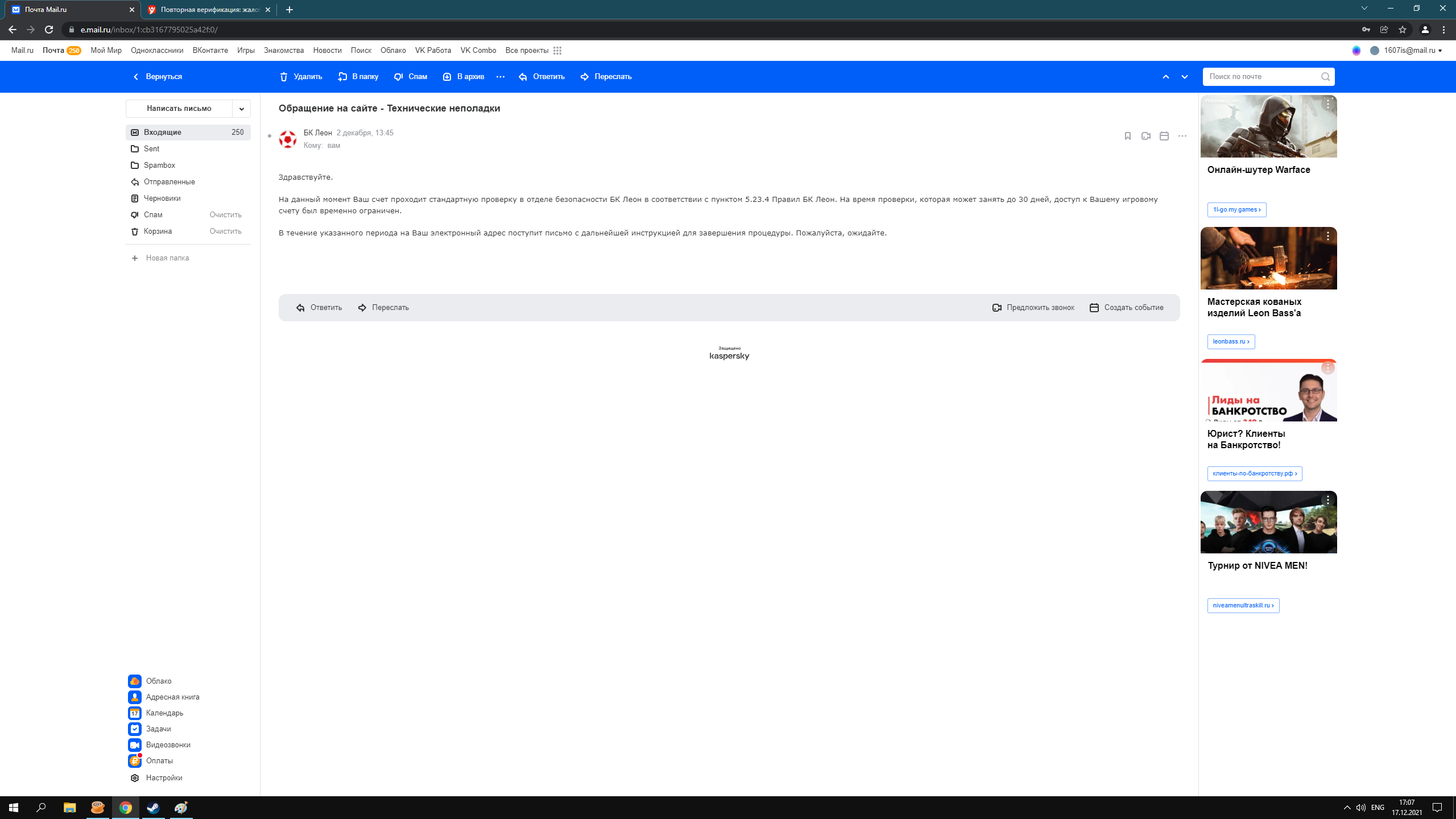Image resolution: width=1456 pixels, height=819 pixels.
Task: Open the three-dot more actions in the blue toolbar
Action: click(x=500, y=77)
